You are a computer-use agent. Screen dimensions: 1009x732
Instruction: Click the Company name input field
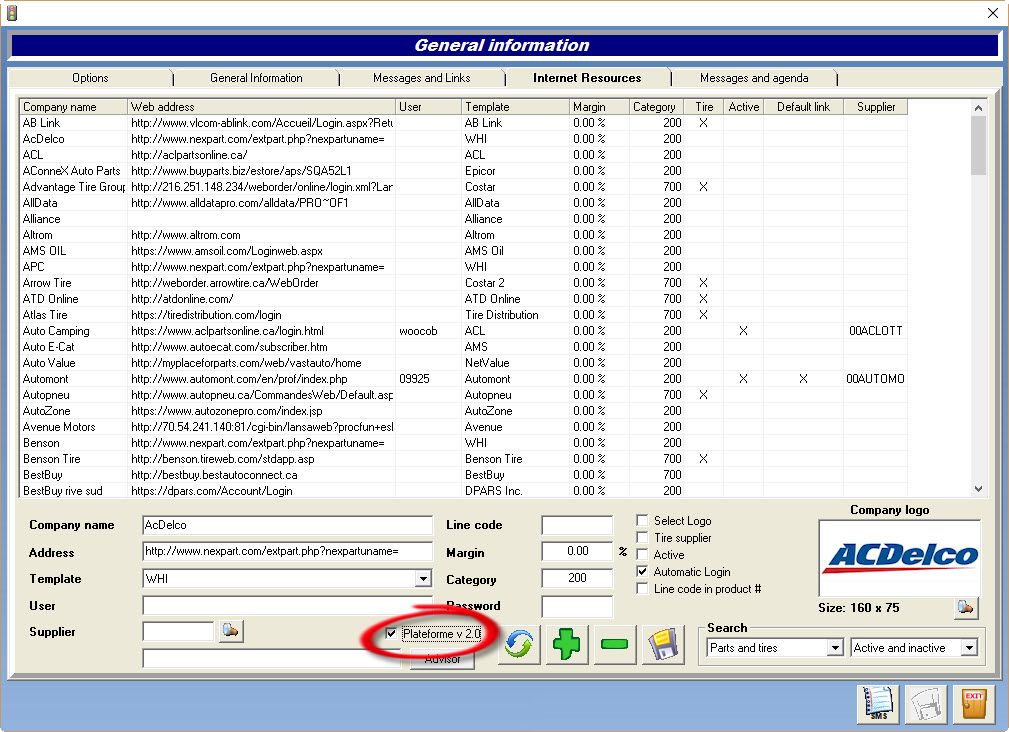288,525
